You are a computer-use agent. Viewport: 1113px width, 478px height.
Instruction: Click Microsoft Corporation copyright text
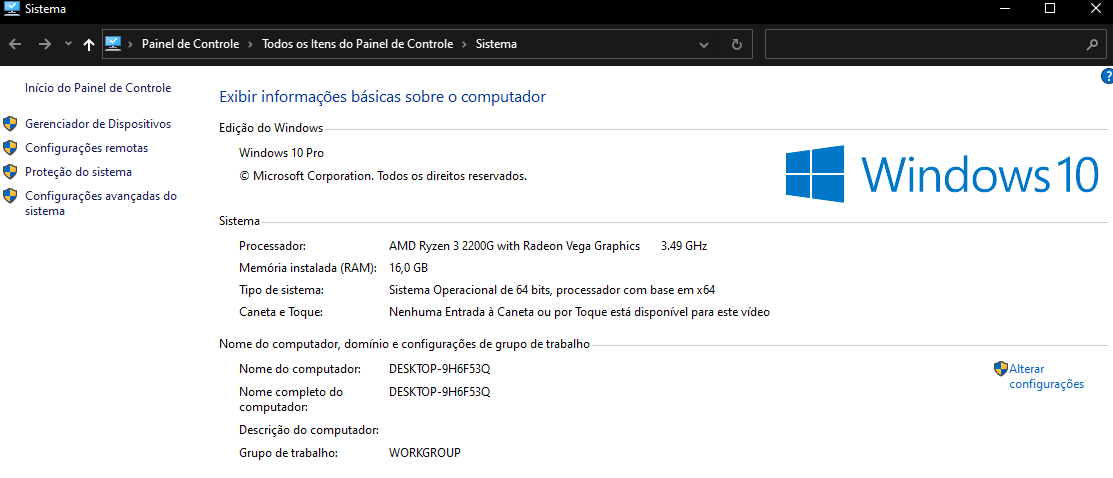[x=383, y=175]
